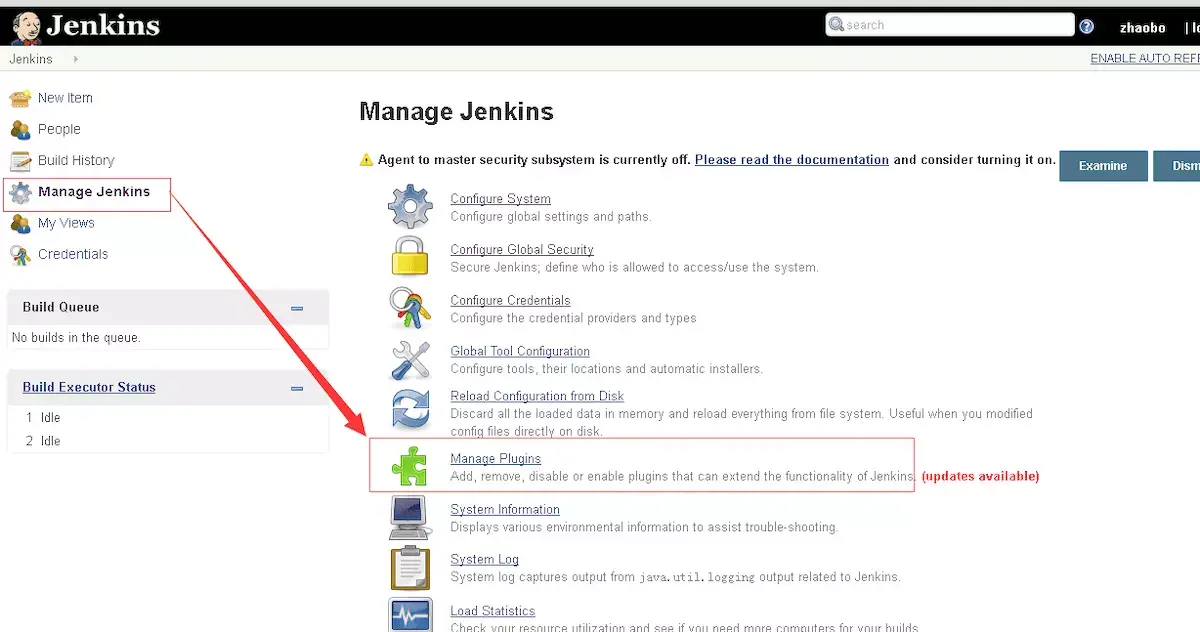This screenshot has width=1200, height=632.
Task: Click the People icon in sidebar
Action: tap(20, 129)
